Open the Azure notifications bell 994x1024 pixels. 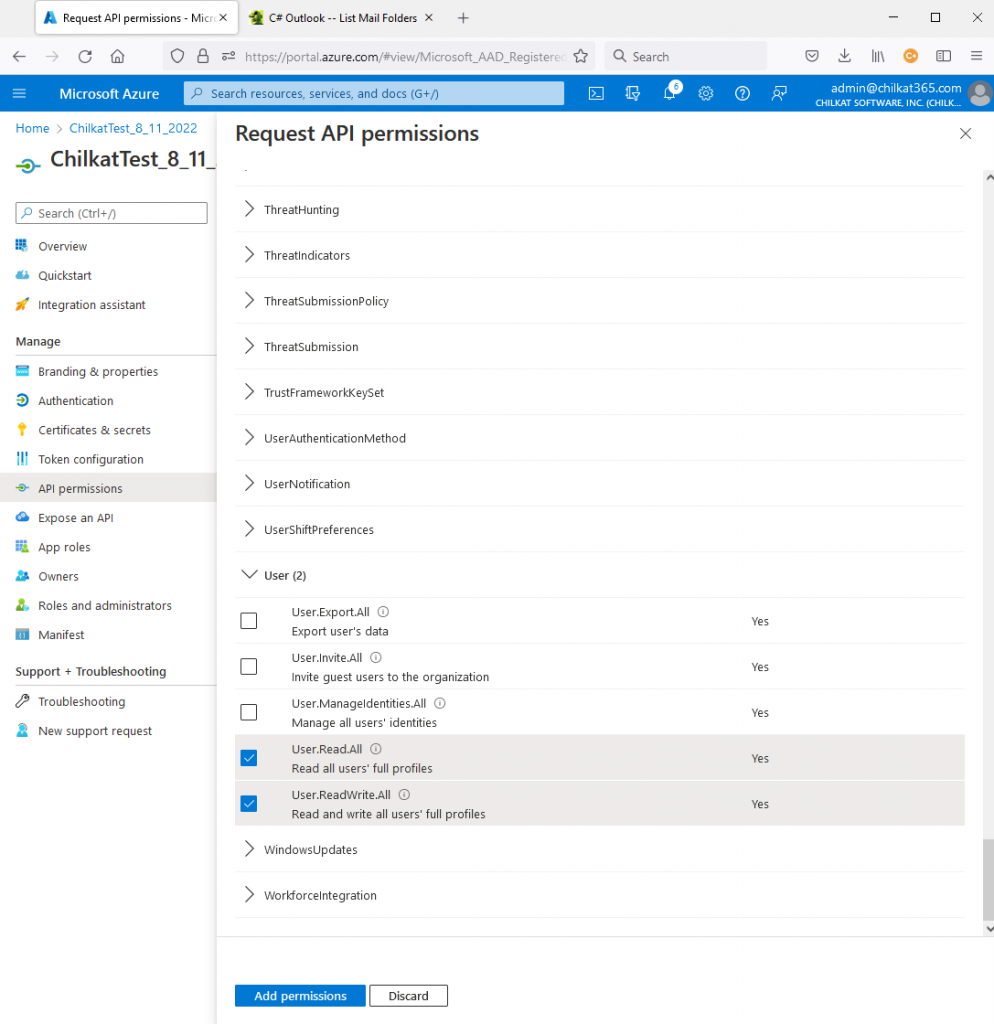[668, 93]
